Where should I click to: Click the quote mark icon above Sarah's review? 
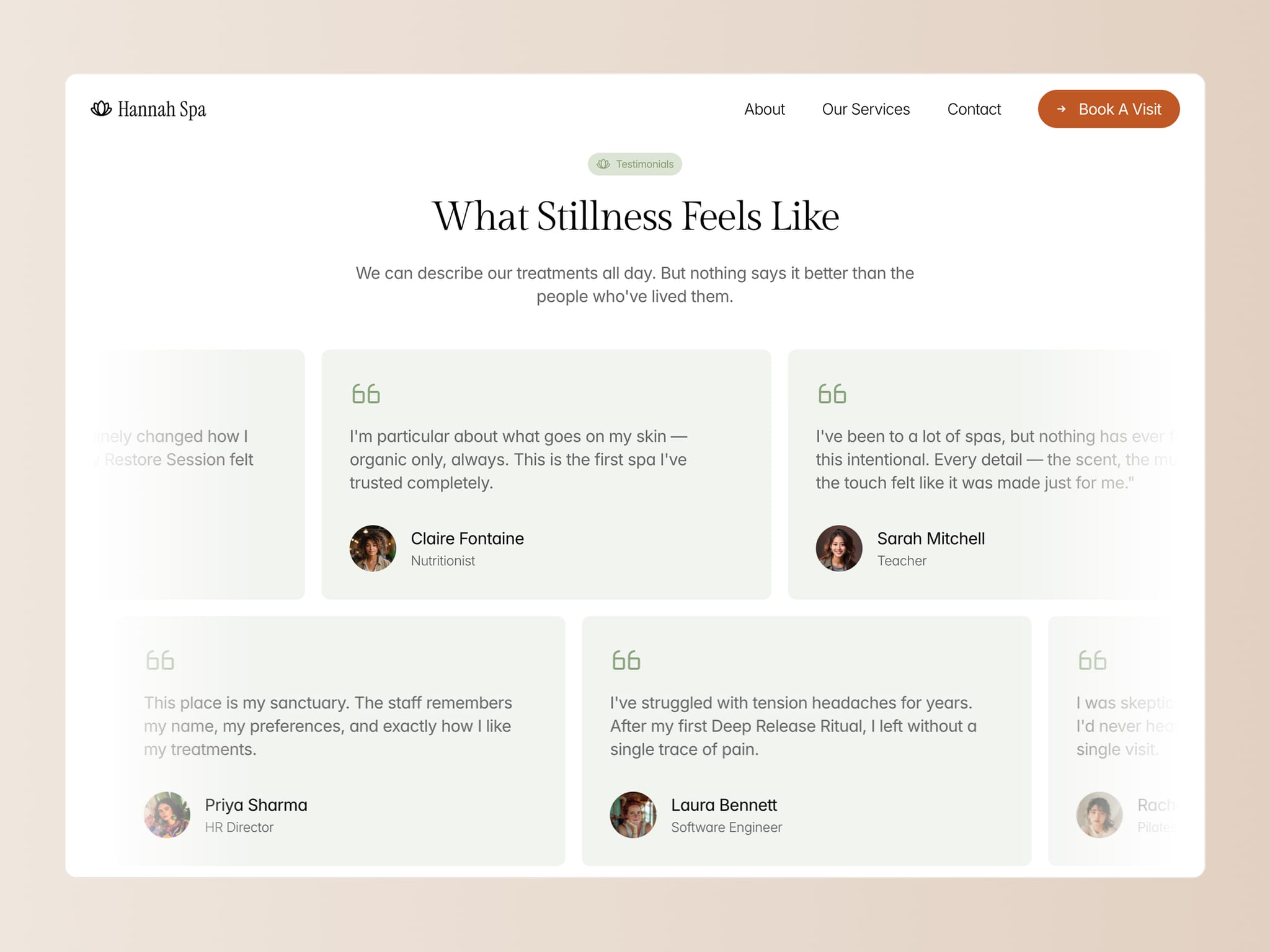pos(832,394)
